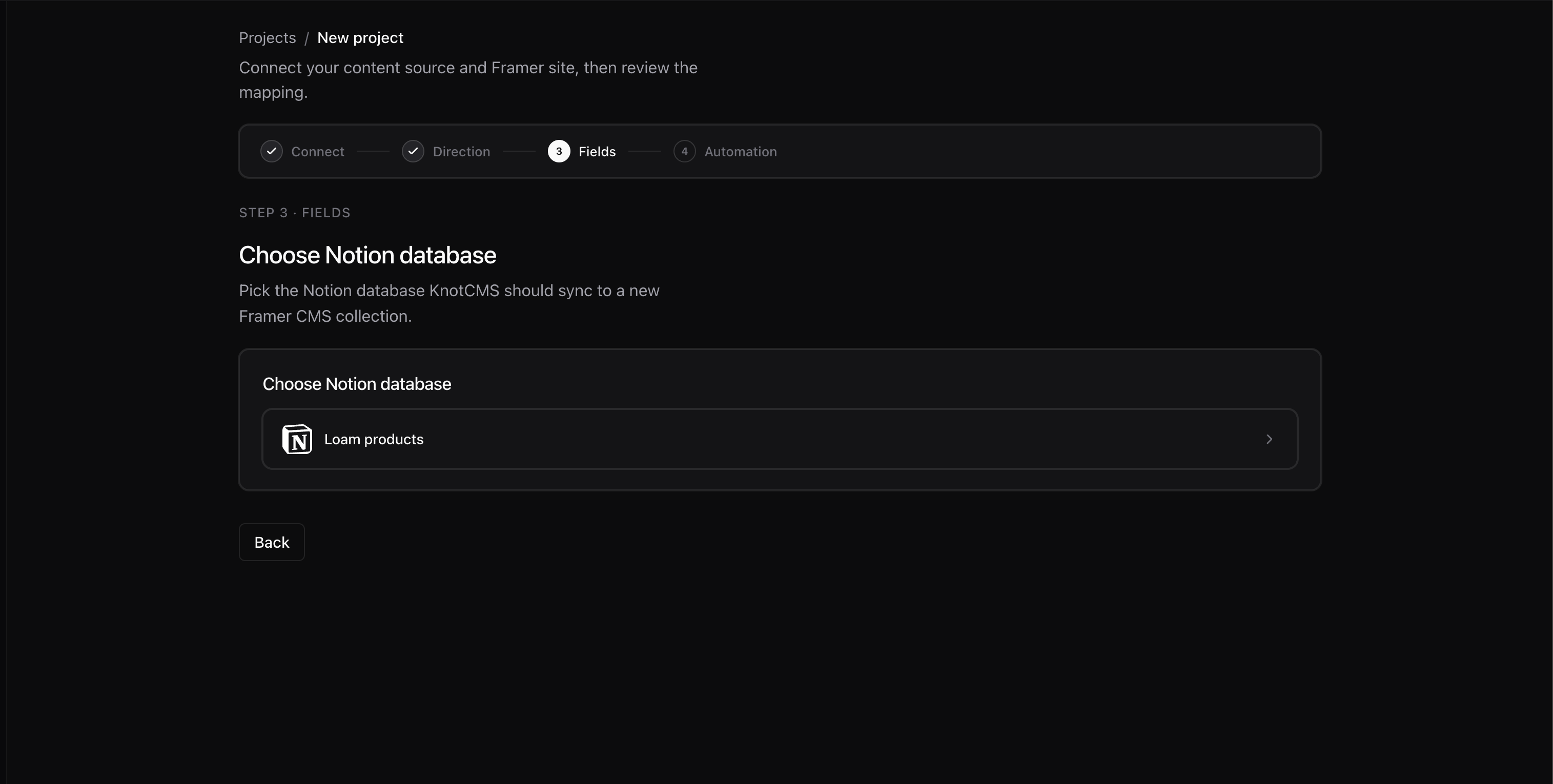This screenshot has width=1553, height=784.
Task: Click the Notion logo icon
Action: click(x=297, y=439)
